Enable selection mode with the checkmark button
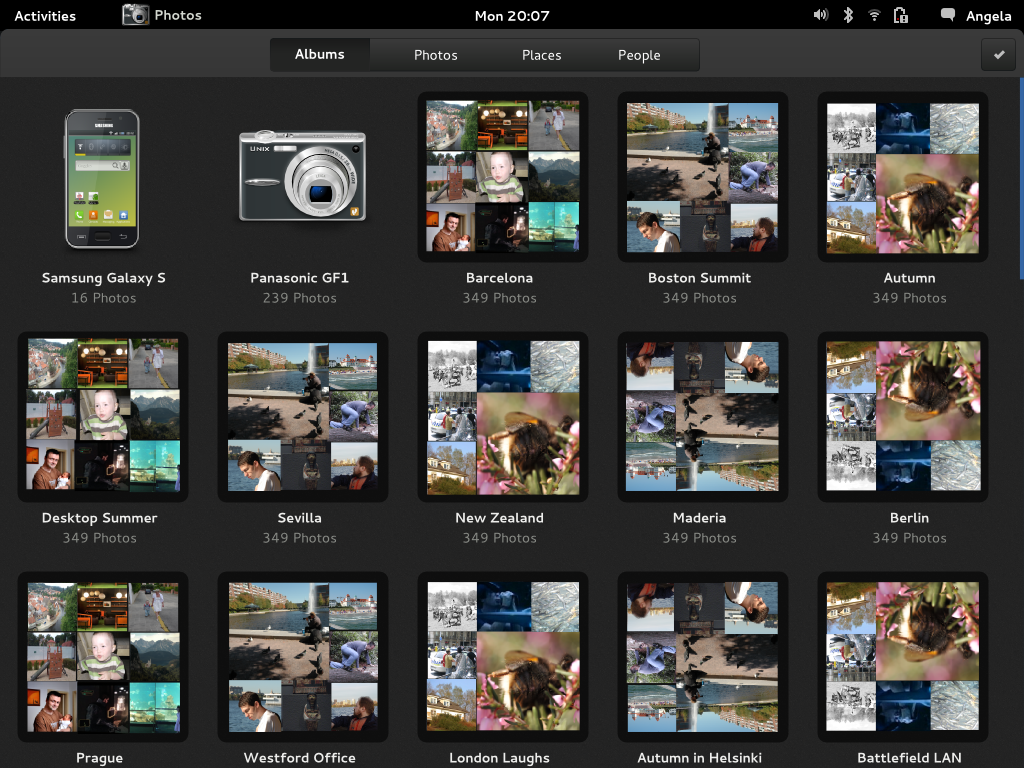The width and height of the screenshot is (1024, 768). [997, 54]
